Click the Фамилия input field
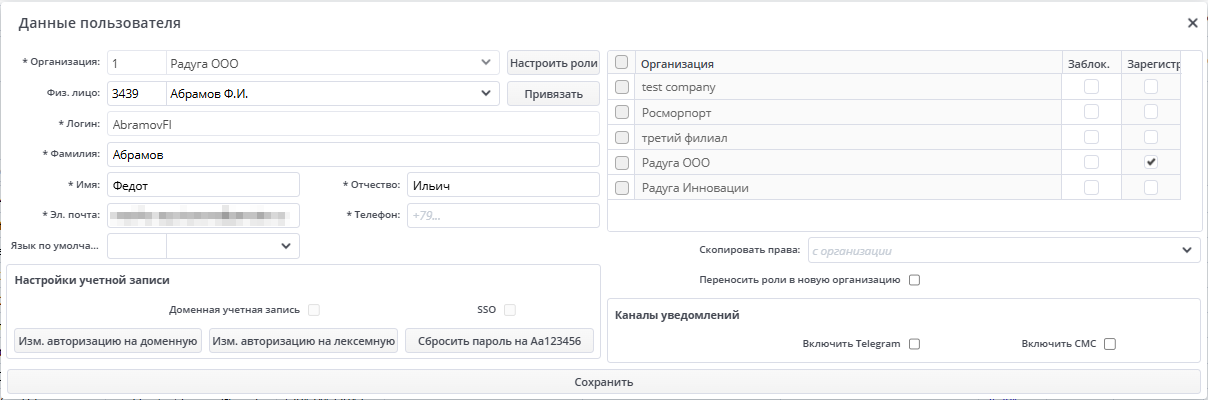 pyautogui.click(x=352, y=155)
